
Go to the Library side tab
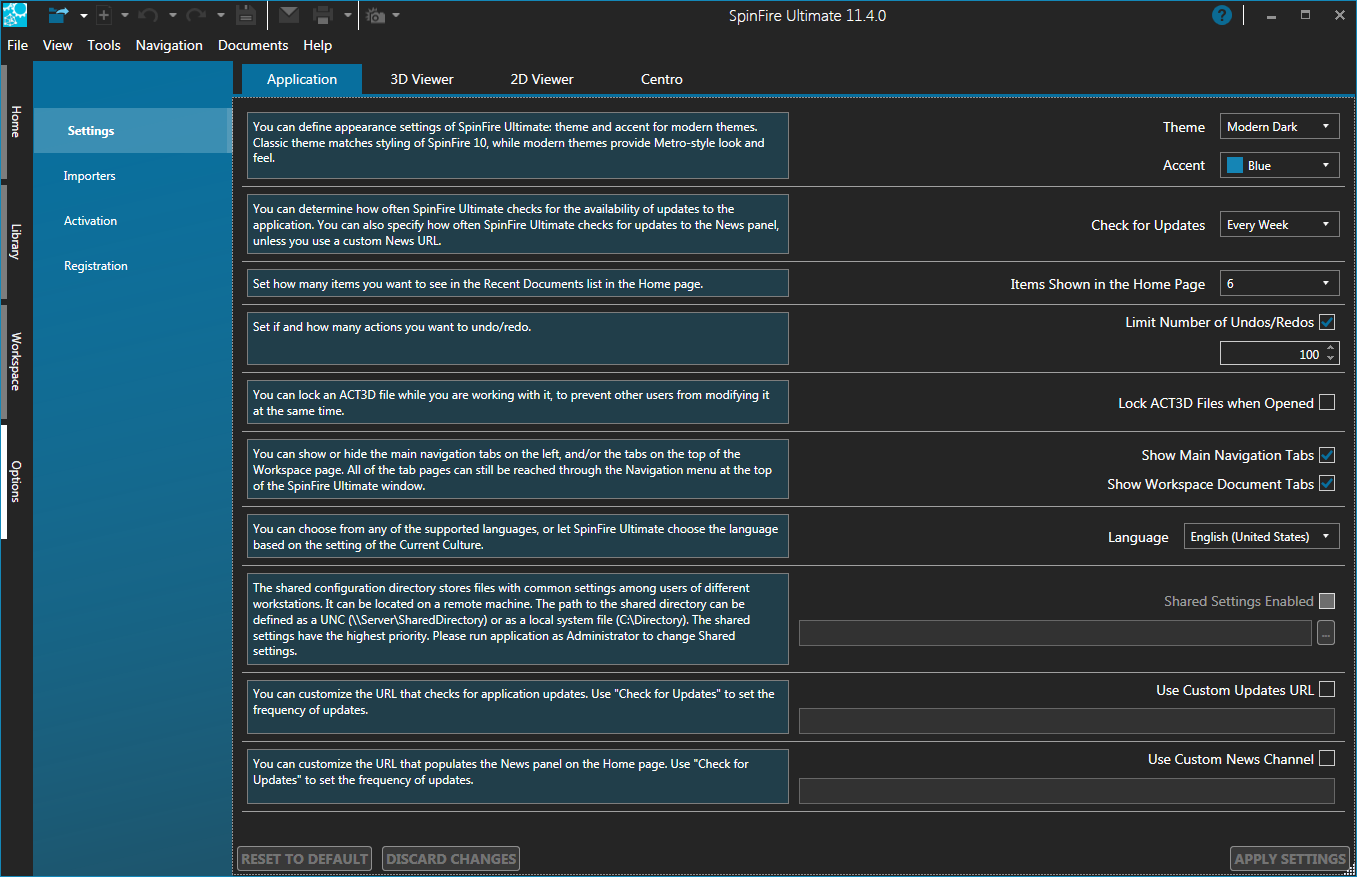(14, 241)
